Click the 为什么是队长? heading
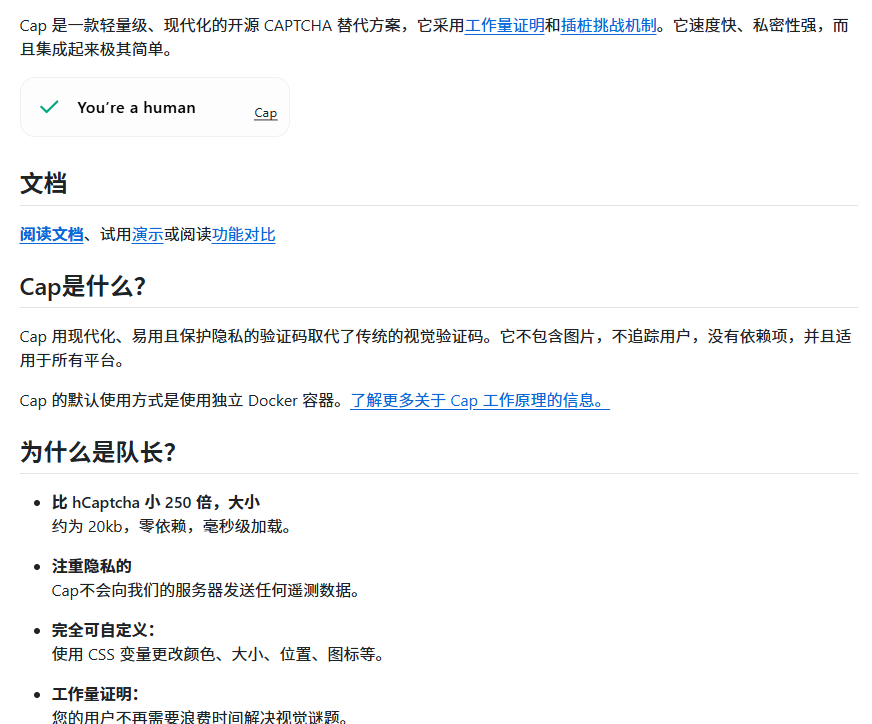The height and width of the screenshot is (724, 872). click(x=98, y=452)
